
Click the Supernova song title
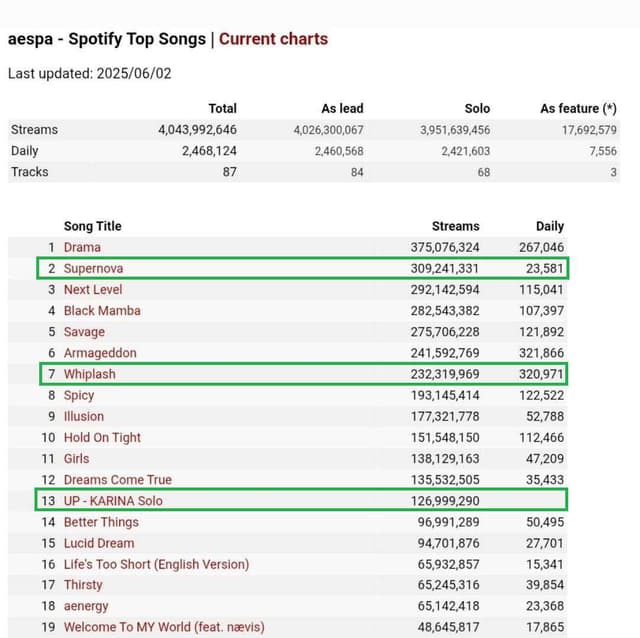[x=94, y=268]
